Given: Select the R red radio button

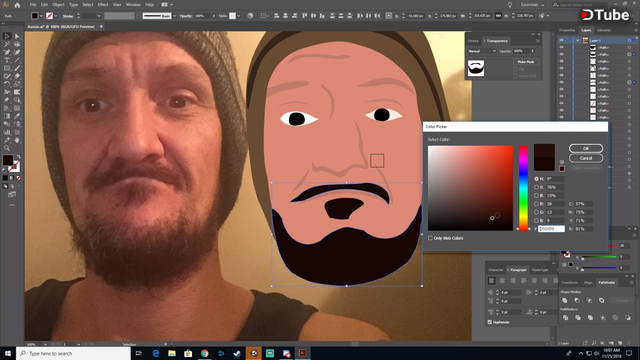Looking at the screenshot, I should [536, 204].
